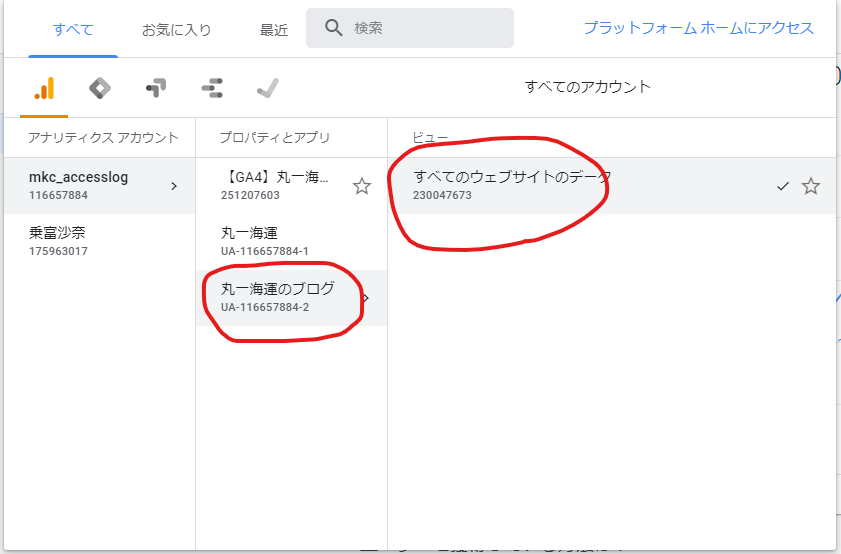841x554 pixels.
Task: Click the UA-116657884-2 tracking ID
Action: pyautogui.click(x=265, y=307)
